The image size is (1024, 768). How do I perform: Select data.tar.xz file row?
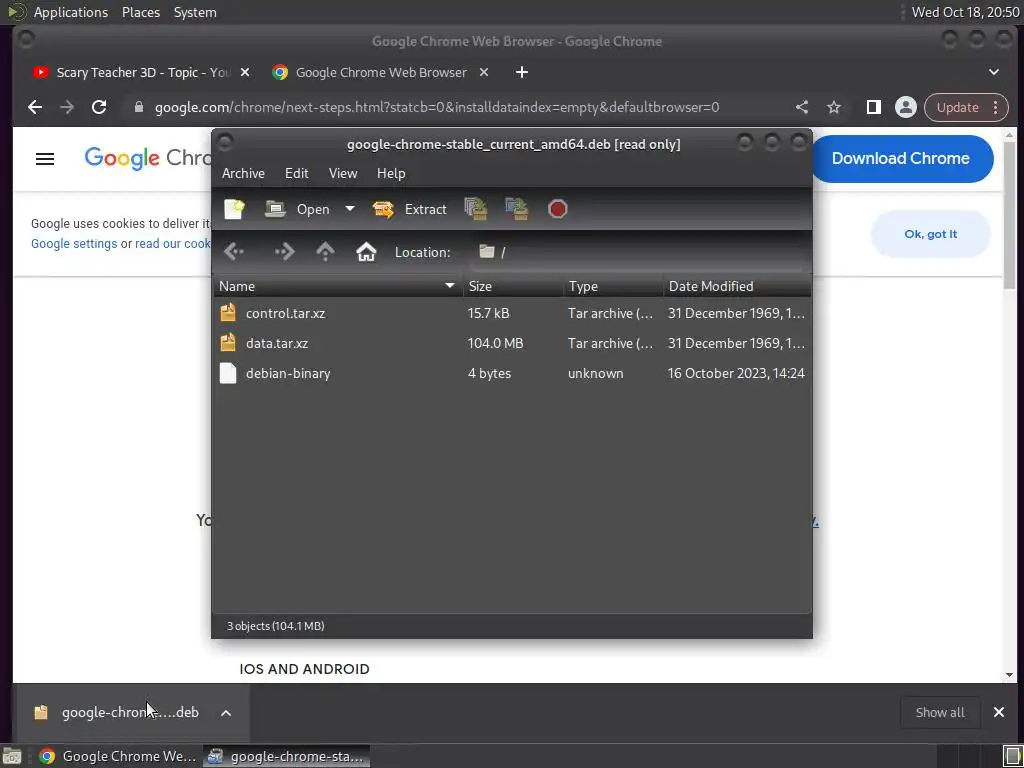513,344
